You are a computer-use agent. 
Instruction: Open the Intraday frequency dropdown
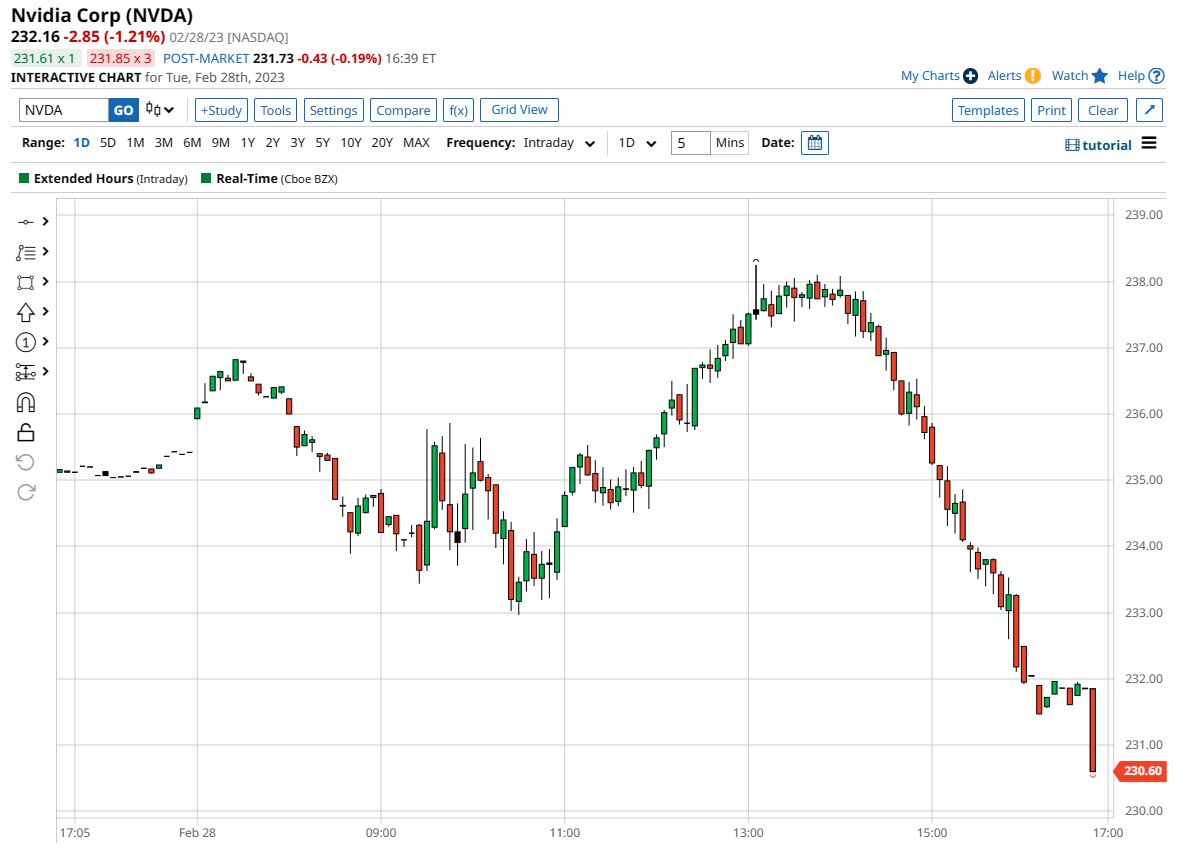(x=559, y=143)
